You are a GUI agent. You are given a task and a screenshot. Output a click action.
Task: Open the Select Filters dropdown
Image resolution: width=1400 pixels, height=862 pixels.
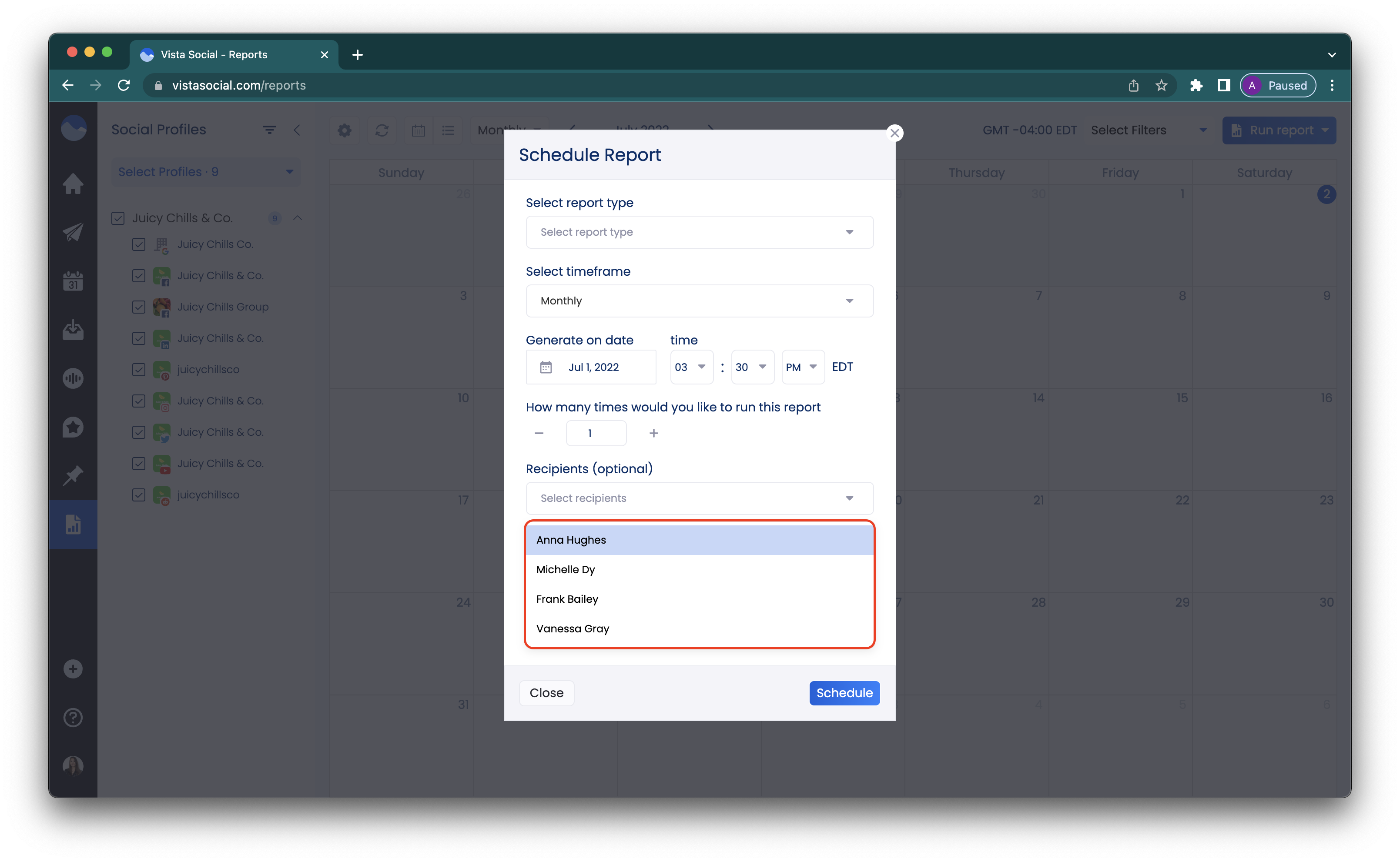[1149, 130]
